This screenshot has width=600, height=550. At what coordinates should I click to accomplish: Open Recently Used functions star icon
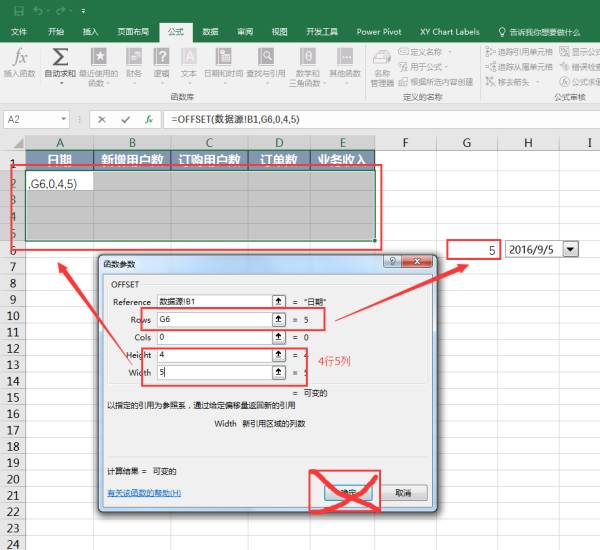[x=99, y=57]
